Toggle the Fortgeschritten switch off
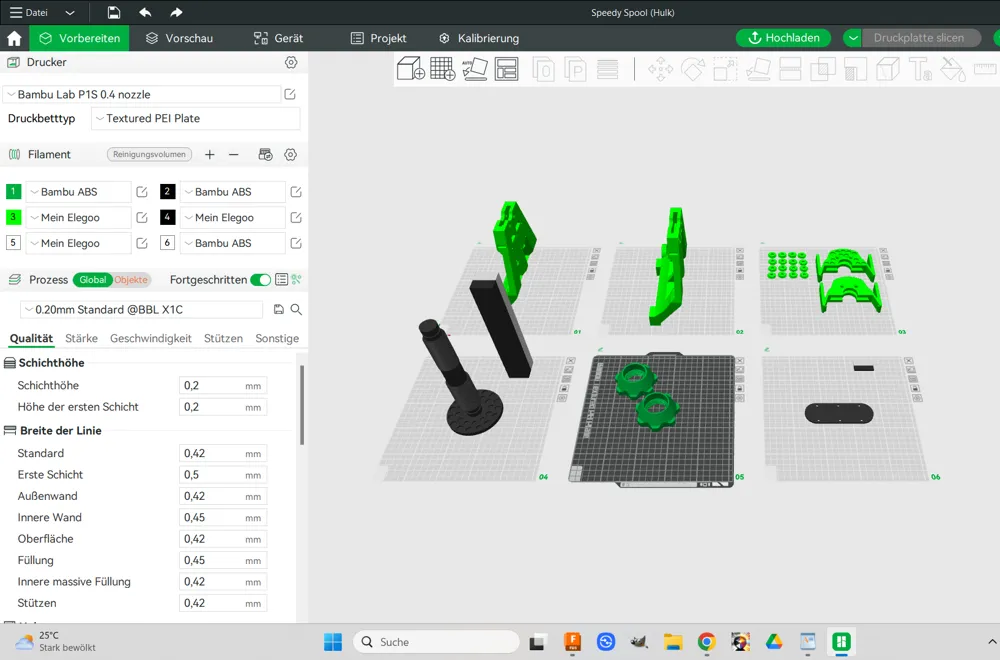1000x660 pixels. [260, 280]
